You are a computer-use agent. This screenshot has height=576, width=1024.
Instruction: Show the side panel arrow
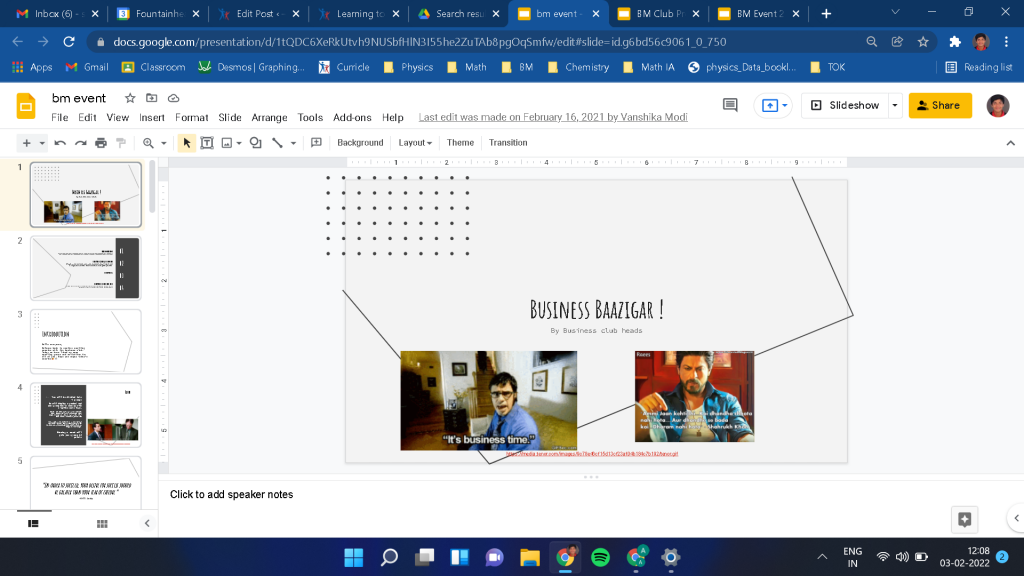click(1016, 519)
